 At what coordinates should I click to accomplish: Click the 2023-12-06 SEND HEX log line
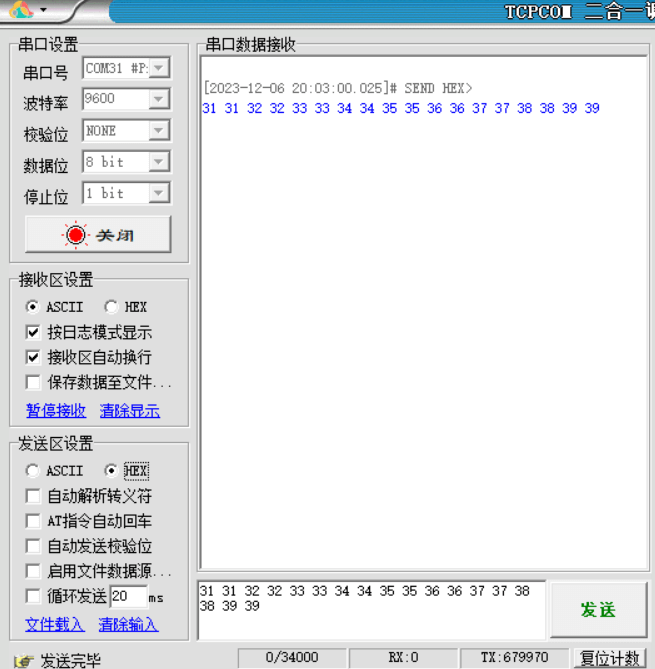pos(338,88)
